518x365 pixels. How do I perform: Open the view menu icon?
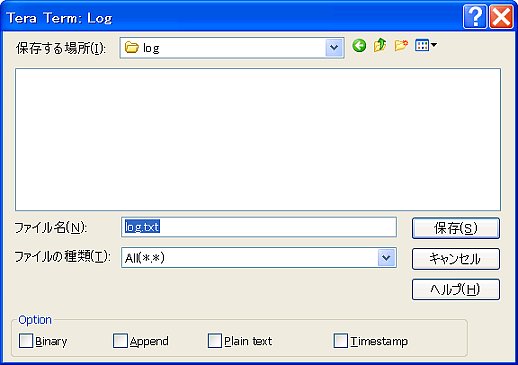click(x=426, y=46)
